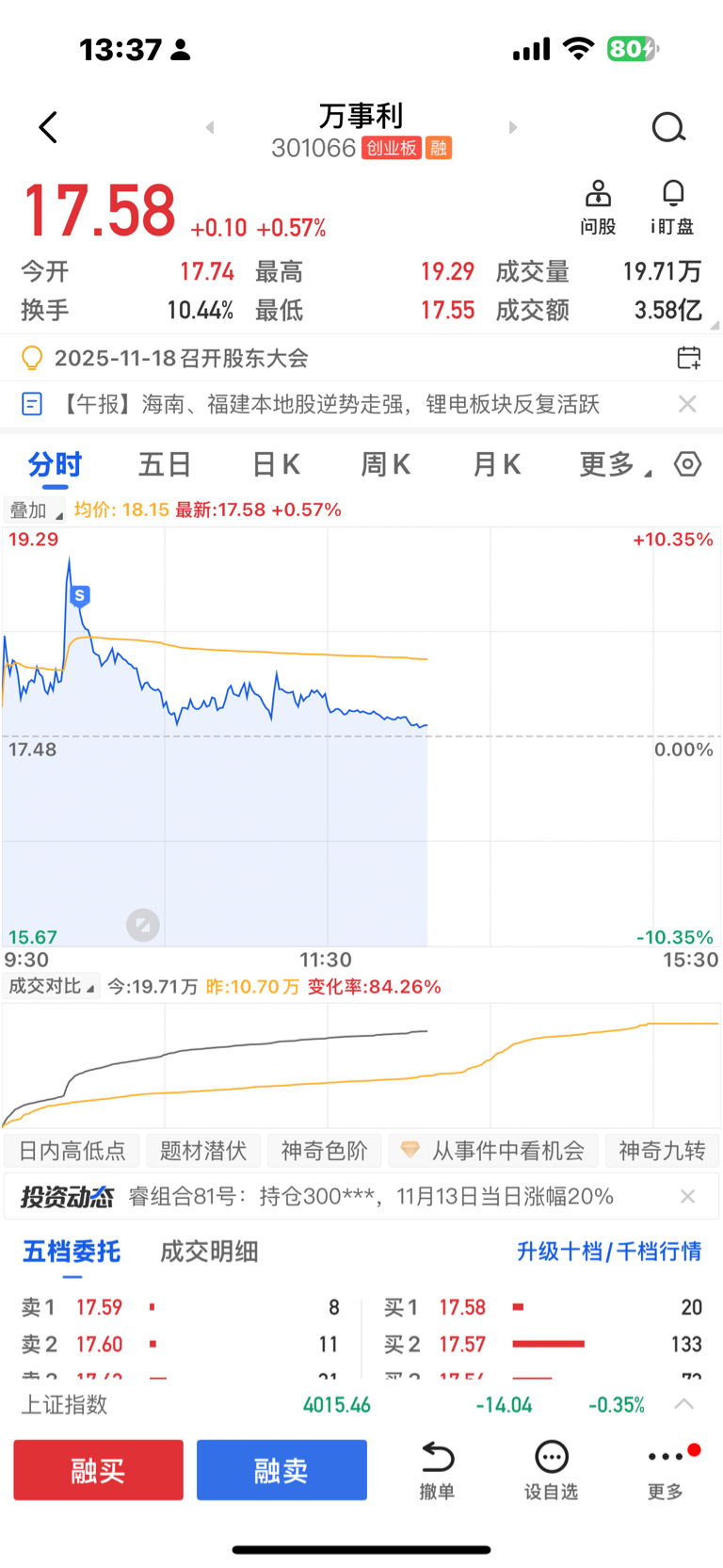723x1568 pixels.
Task: Open the 成交对比 volume comparison dropdown
Action: tap(51, 987)
